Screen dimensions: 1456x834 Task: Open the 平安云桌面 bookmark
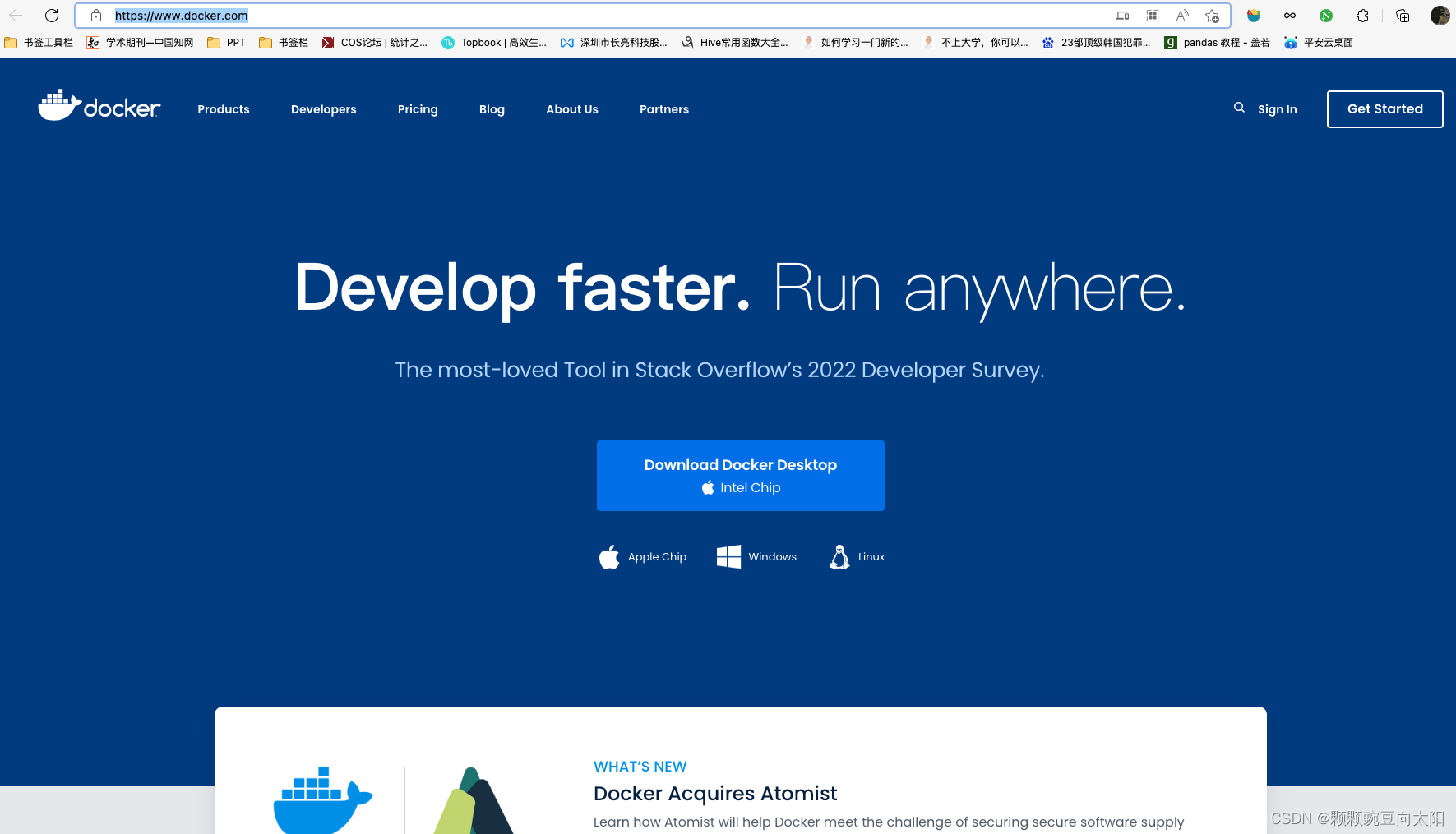click(x=1319, y=43)
